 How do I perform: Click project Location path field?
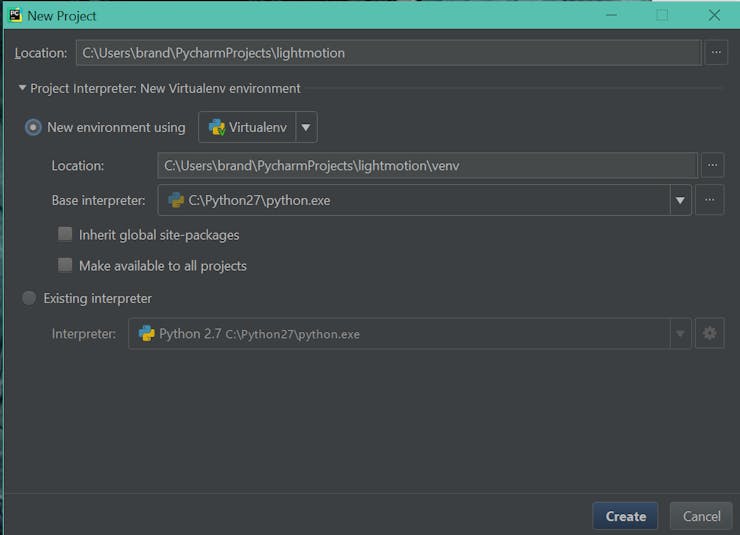pos(388,53)
